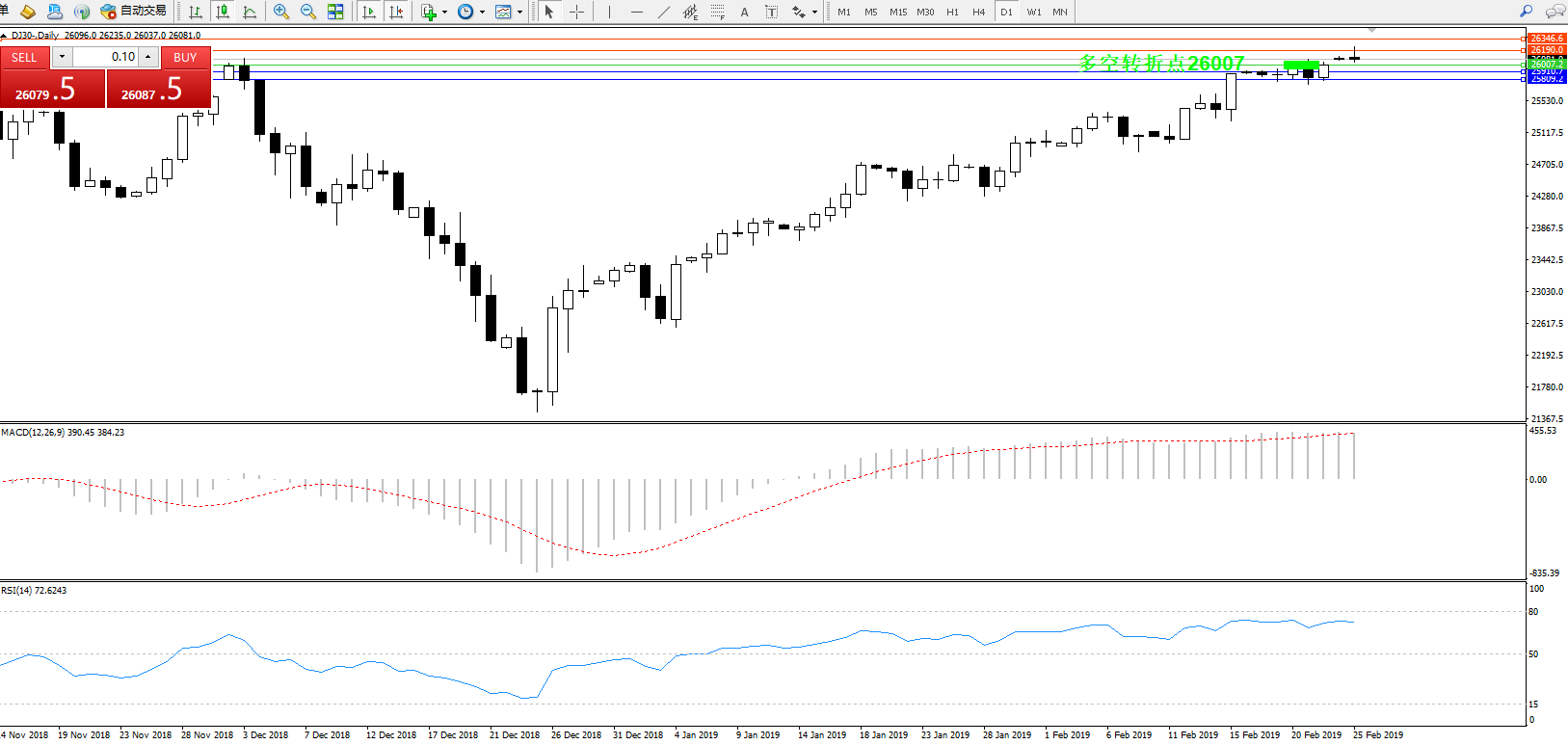Screen dimensions: 1568x745
Task: Switch to the H4 timeframe
Action: coord(978,12)
